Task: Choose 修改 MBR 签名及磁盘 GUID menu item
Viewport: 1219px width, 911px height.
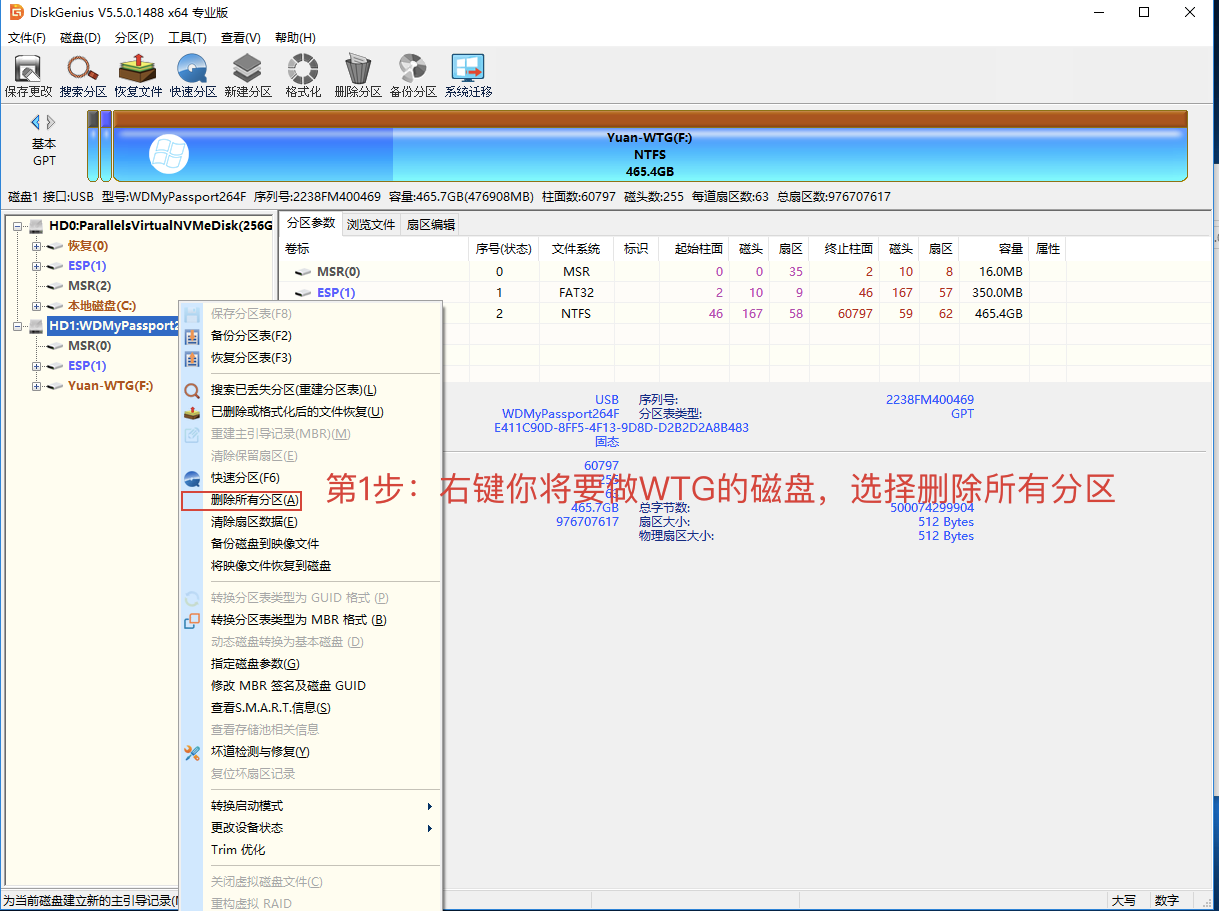Action: 310,686
